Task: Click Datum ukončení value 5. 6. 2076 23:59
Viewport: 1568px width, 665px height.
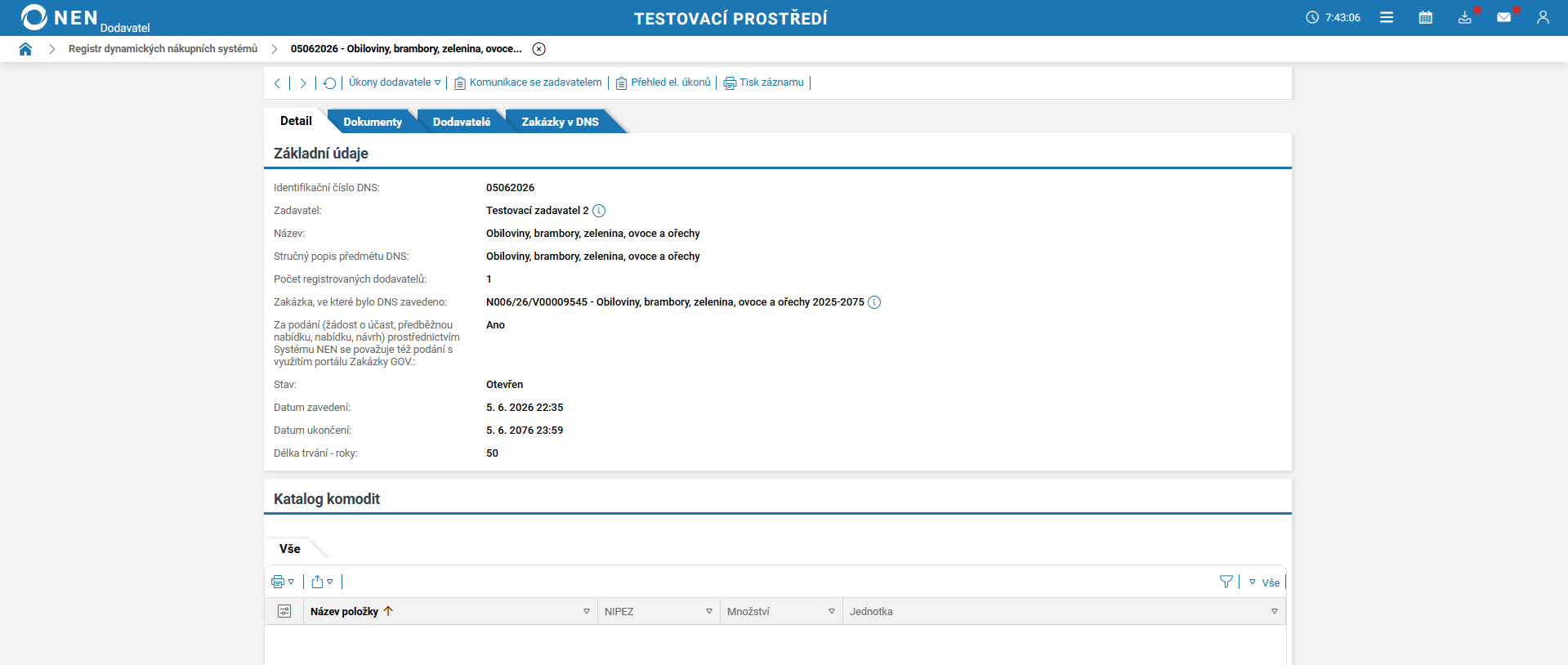Action: coord(525,431)
